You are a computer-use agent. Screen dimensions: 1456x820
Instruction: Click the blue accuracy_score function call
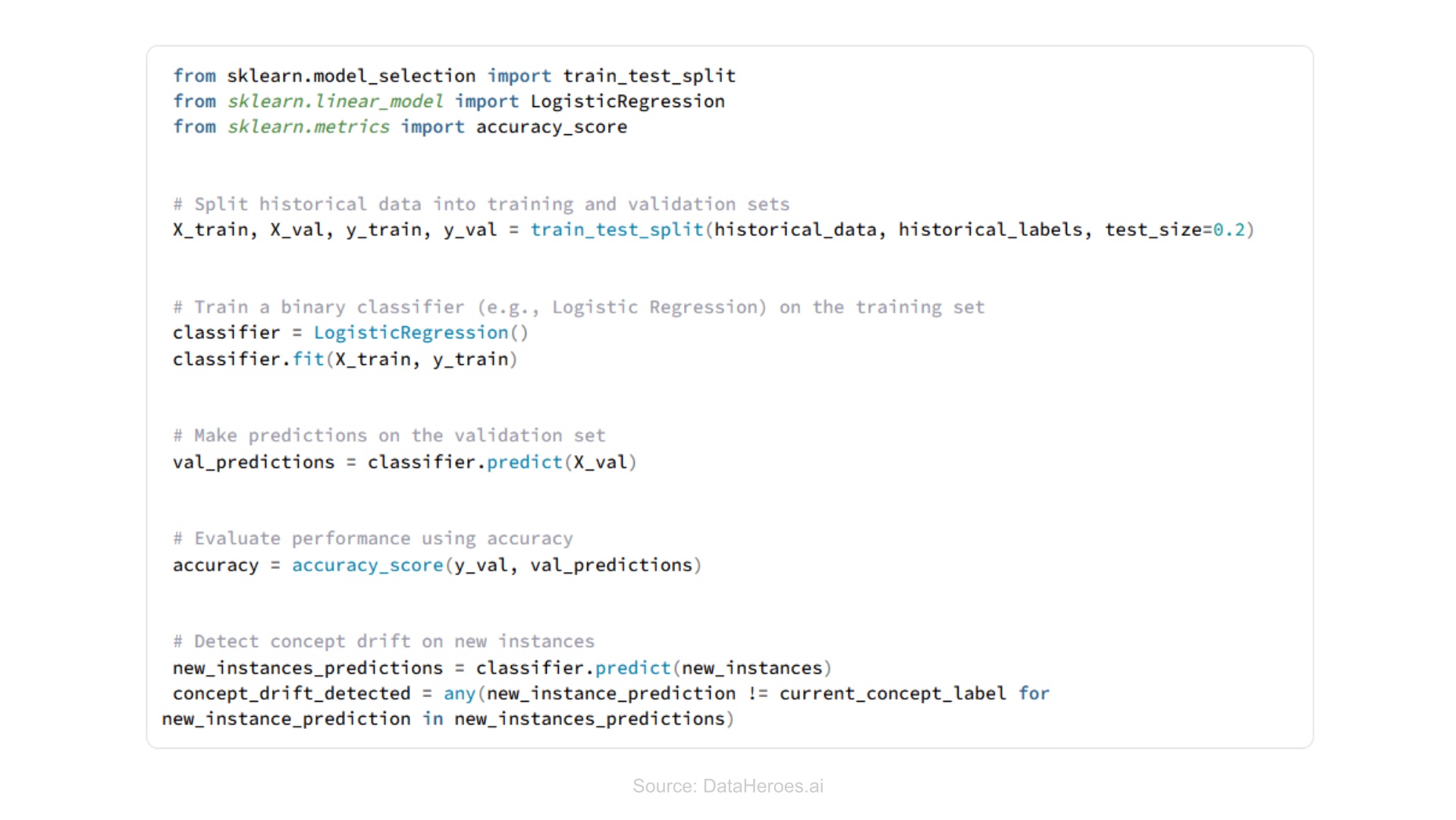(368, 565)
